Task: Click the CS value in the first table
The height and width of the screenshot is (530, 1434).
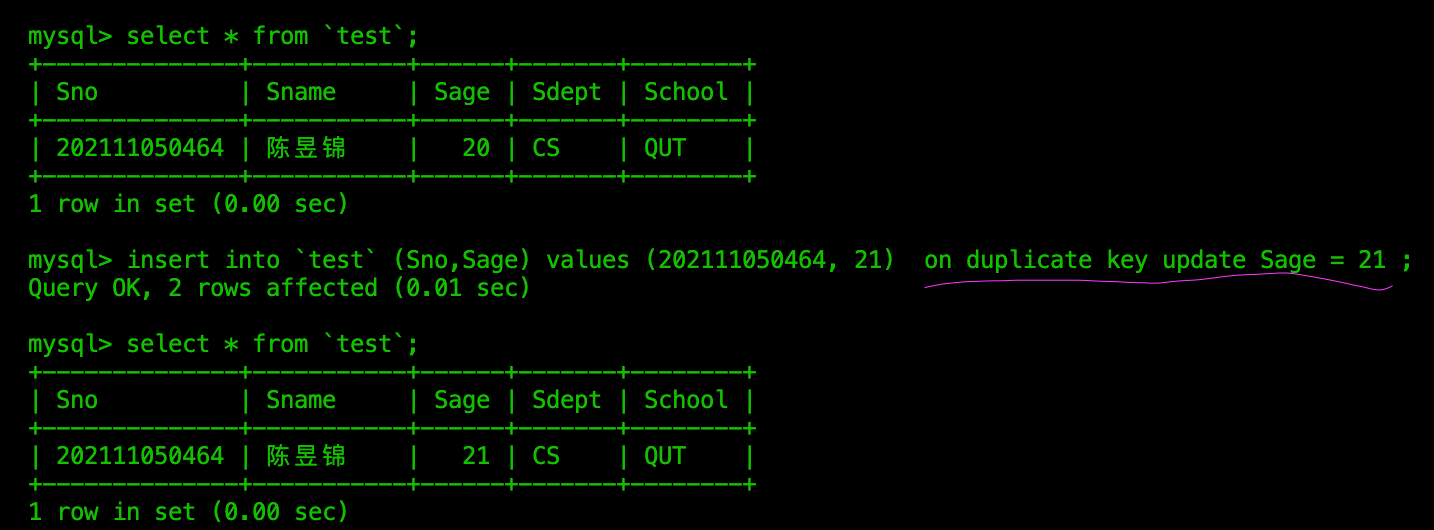Action: (546, 148)
